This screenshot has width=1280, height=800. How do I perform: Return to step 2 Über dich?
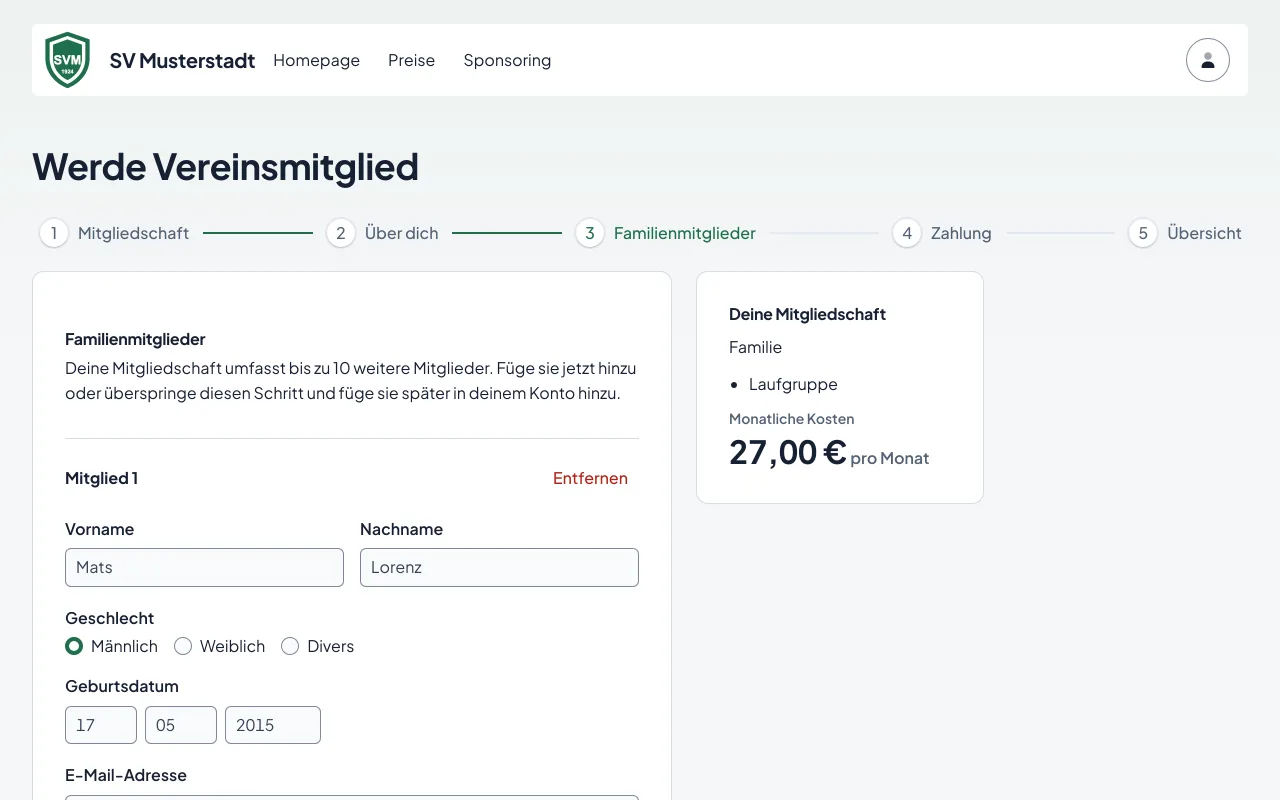[382, 233]
